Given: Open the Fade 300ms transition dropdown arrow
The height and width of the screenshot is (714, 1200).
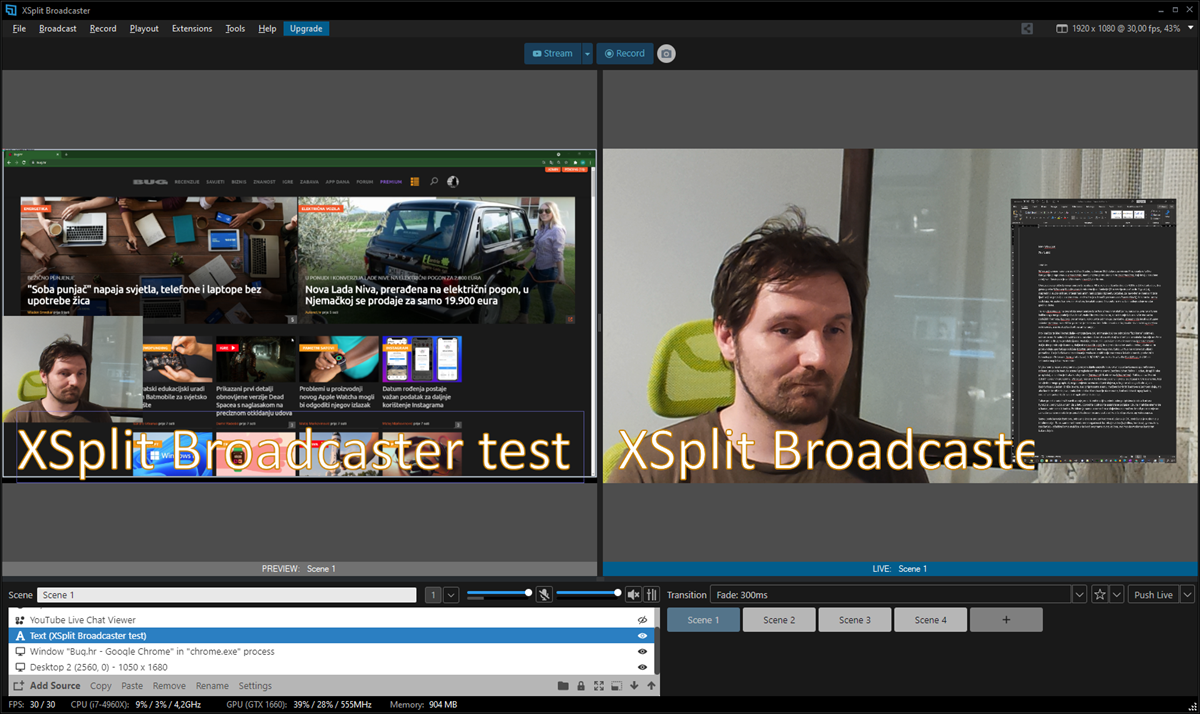Looking at the screenshot, I should coord(1079,595).
